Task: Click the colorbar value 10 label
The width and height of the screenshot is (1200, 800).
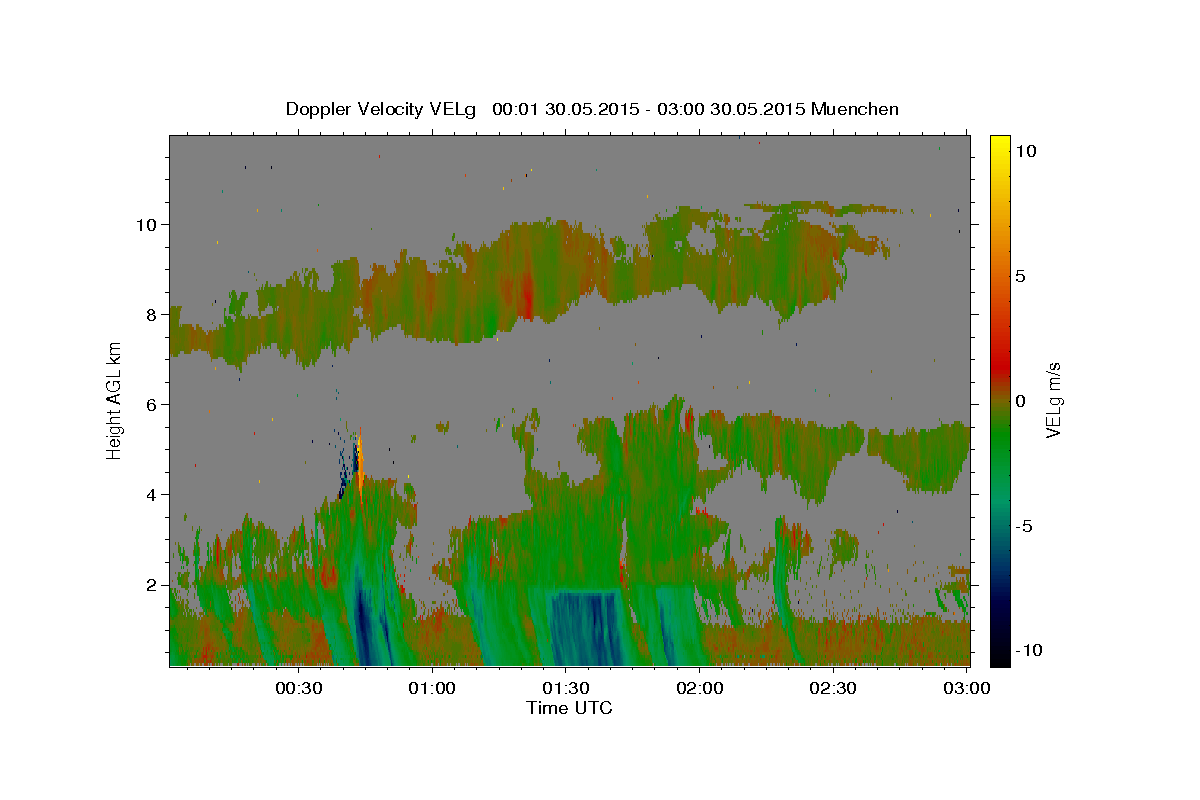Action: [1025, 151]
